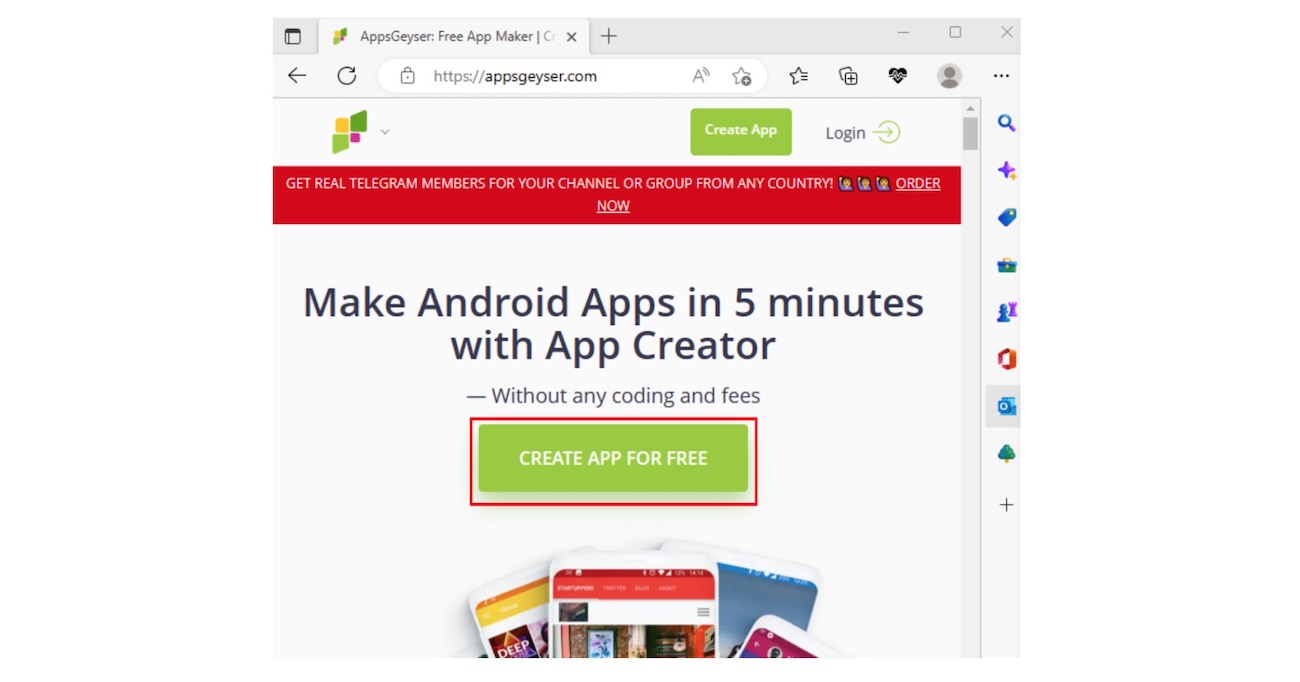Open the Tools toolbox icon in sidebar
1300x682 pixels.
tap(1005, 264)
